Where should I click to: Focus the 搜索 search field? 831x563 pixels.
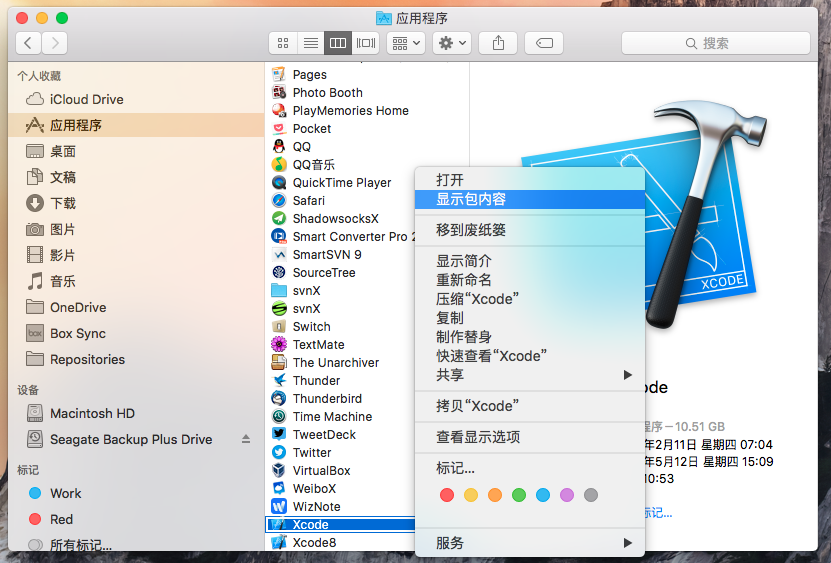715,43
